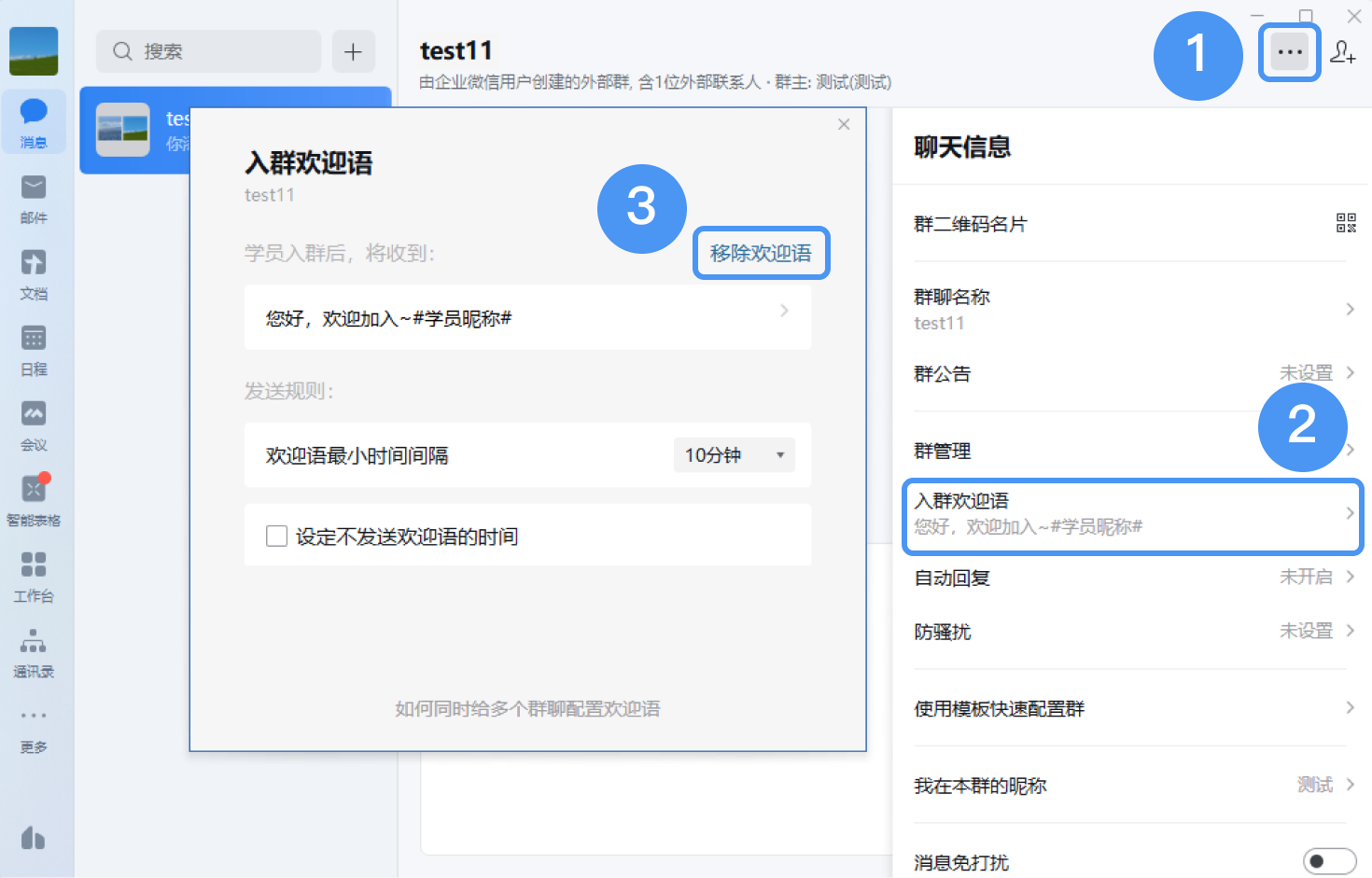The image size is (1372, 878).
Task: Open the 群公告 announcement row
Action: pyautogui.click(x=1132, y=373)
